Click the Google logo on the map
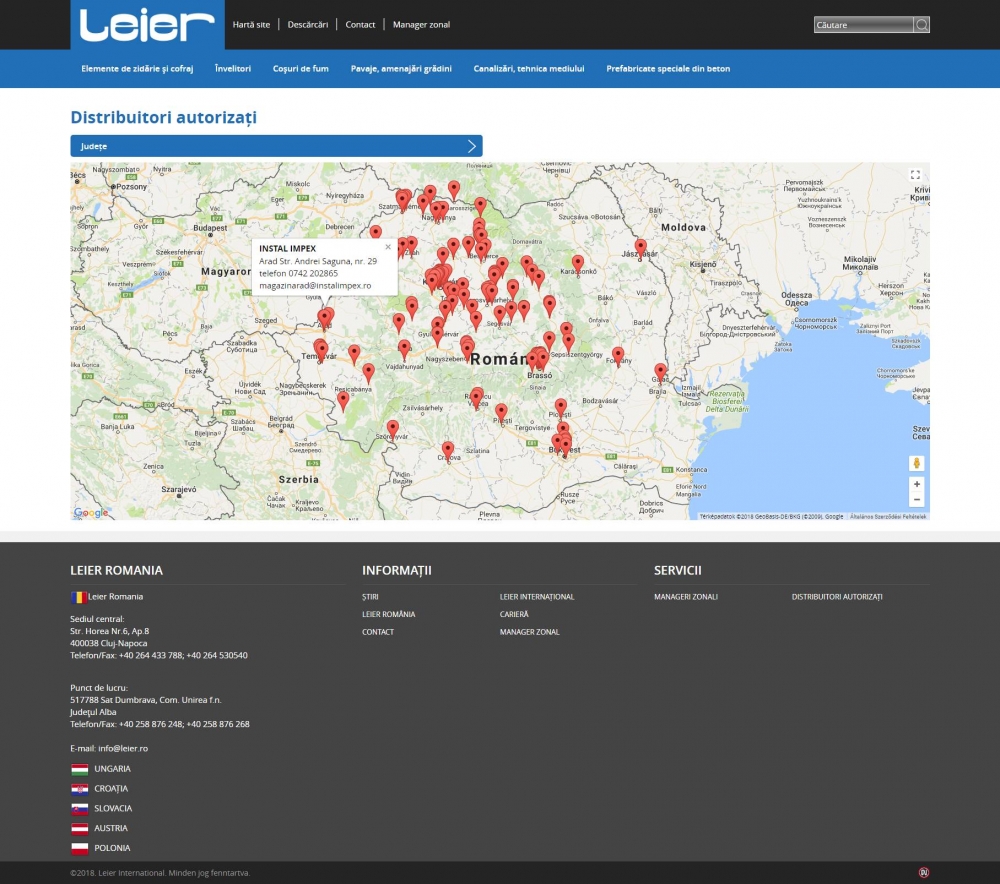Viewport: 1000px width, 884px height. pyautogui.click(x=91, y=512)
